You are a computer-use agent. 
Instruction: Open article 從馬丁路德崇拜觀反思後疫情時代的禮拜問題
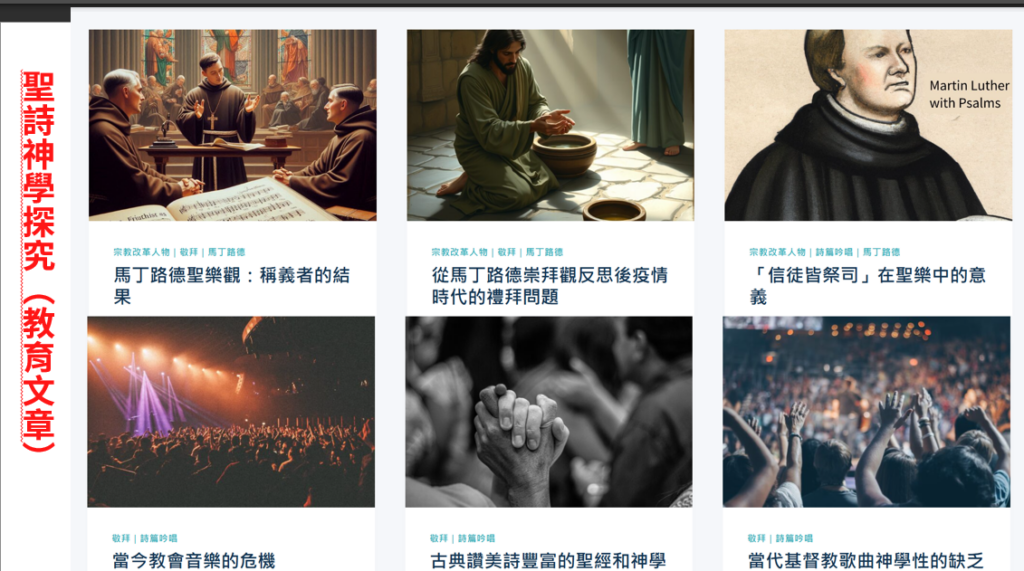pos(549,286)
